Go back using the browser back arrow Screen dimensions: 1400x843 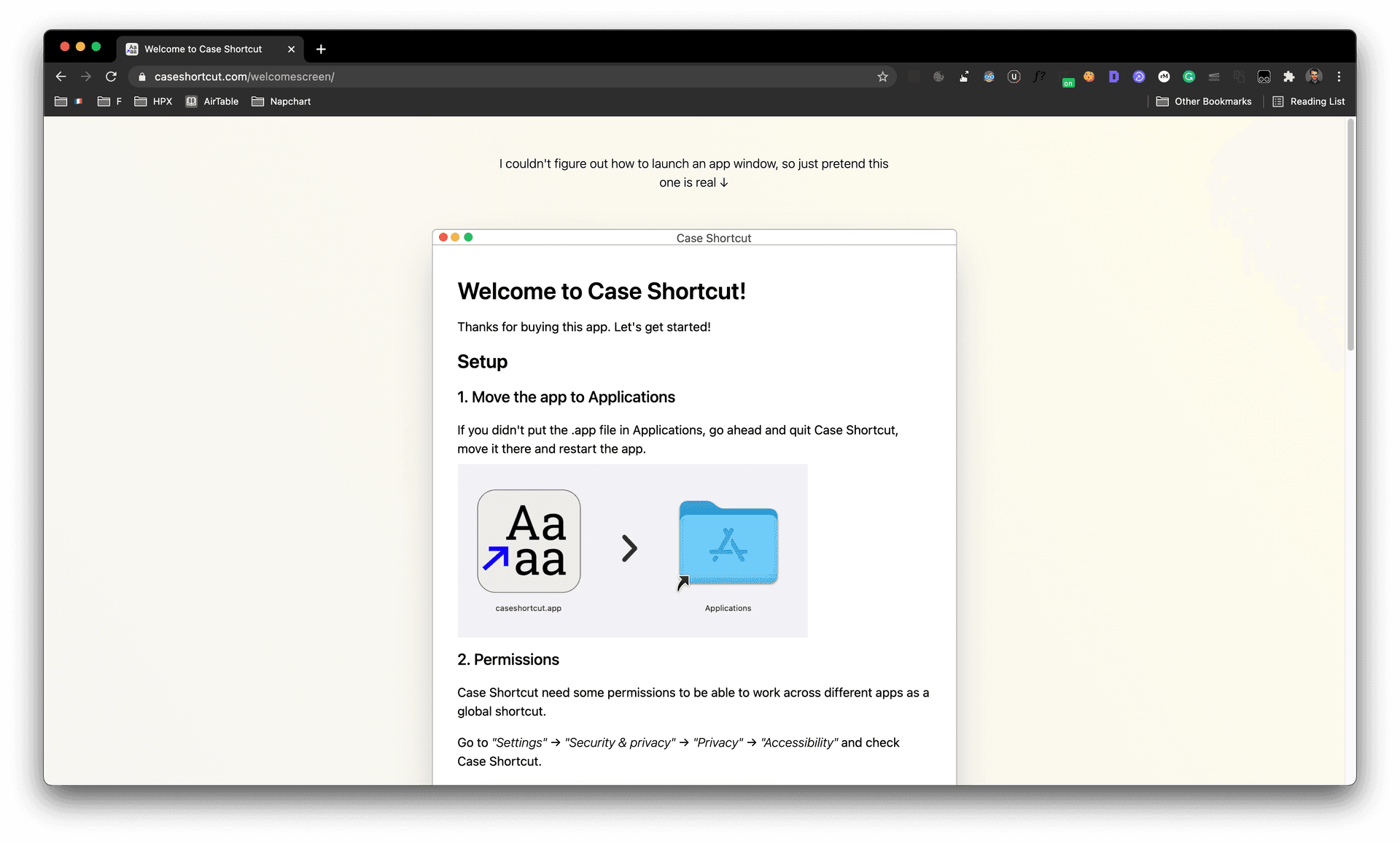[61, 77]
